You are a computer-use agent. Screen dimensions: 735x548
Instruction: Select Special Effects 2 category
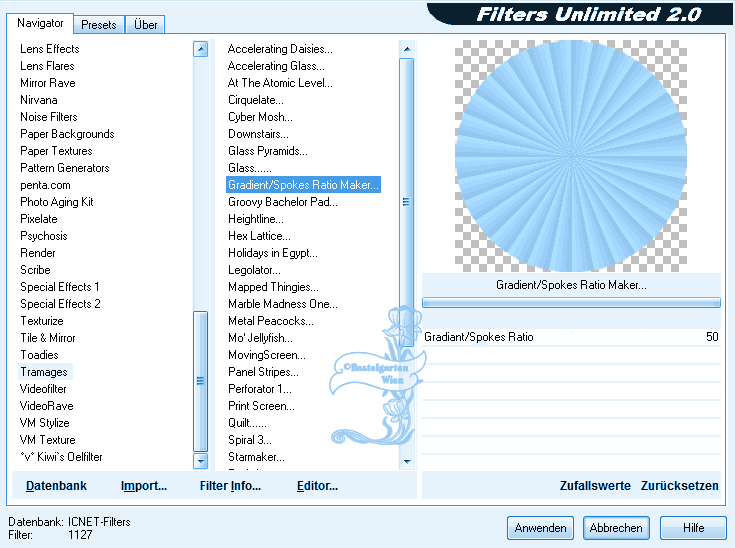pos(60,304)
